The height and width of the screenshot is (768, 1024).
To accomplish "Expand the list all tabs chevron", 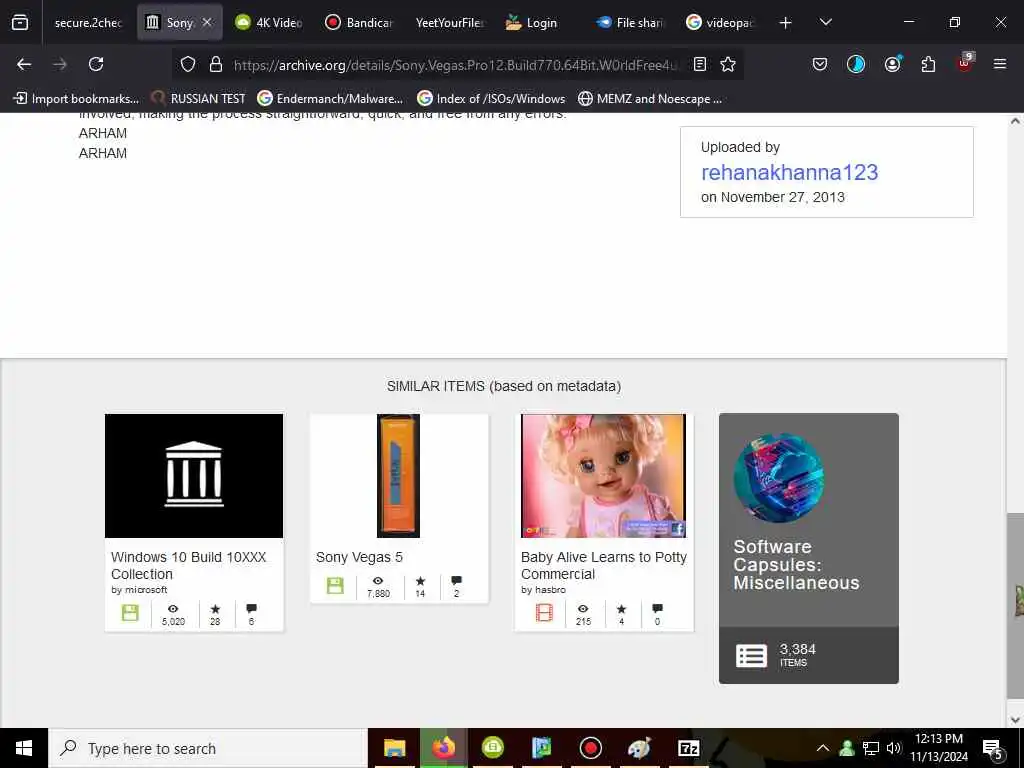I will click(825, 23).
